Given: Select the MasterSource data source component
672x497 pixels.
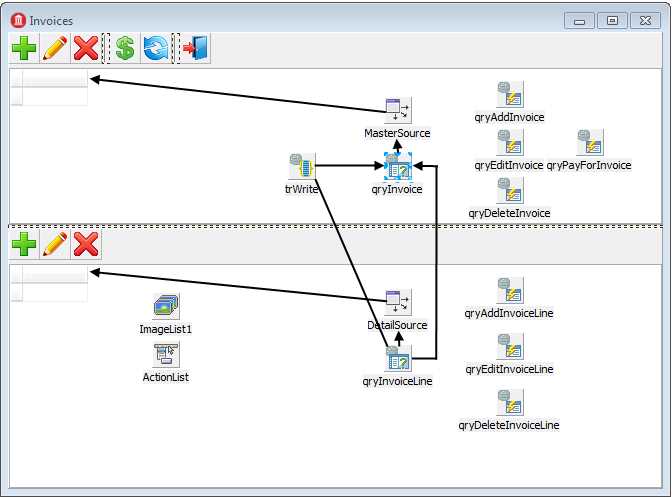Looking at the screenshot, I should [398, 110].
